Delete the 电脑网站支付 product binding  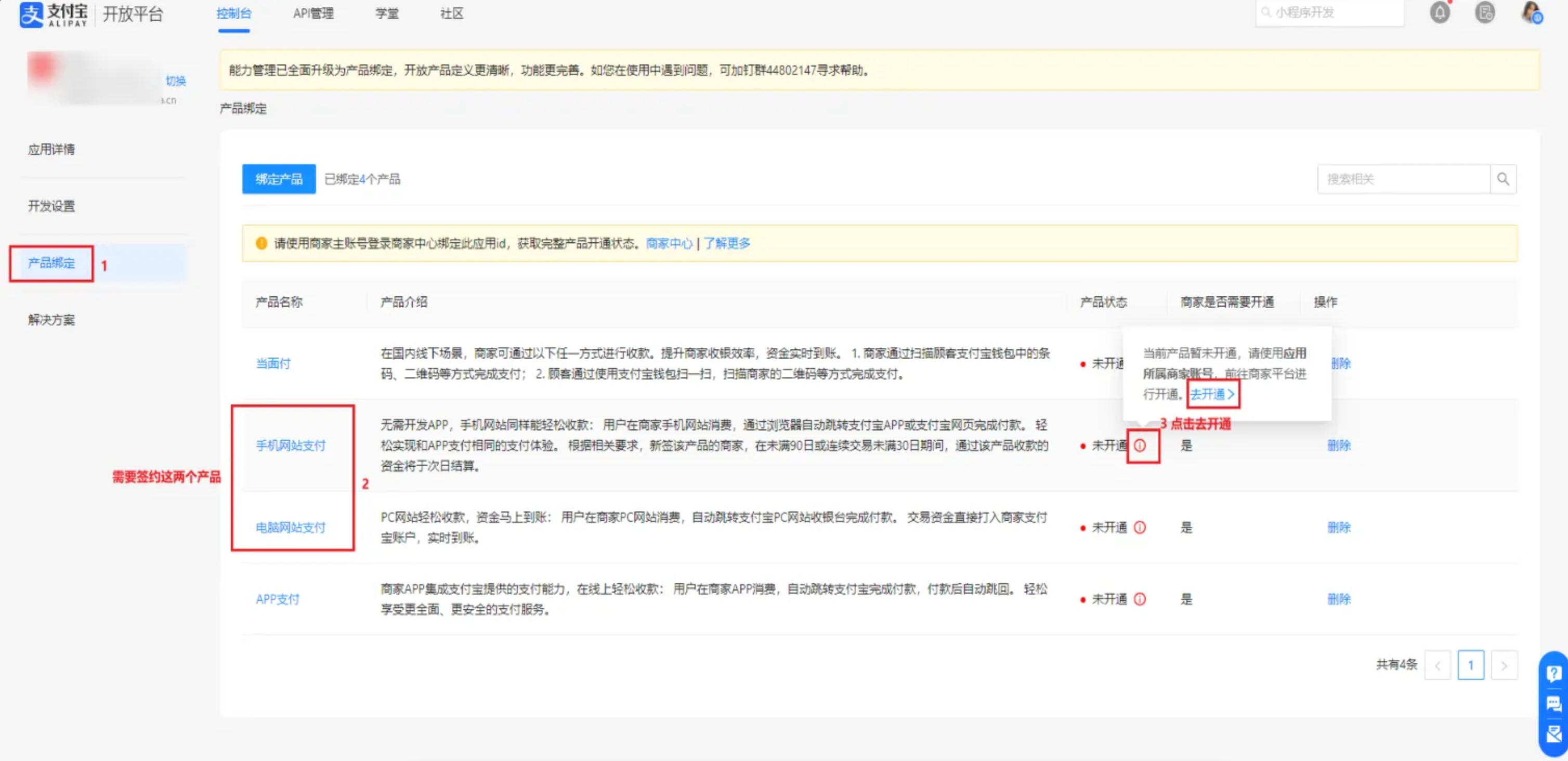coord(1339,527)
